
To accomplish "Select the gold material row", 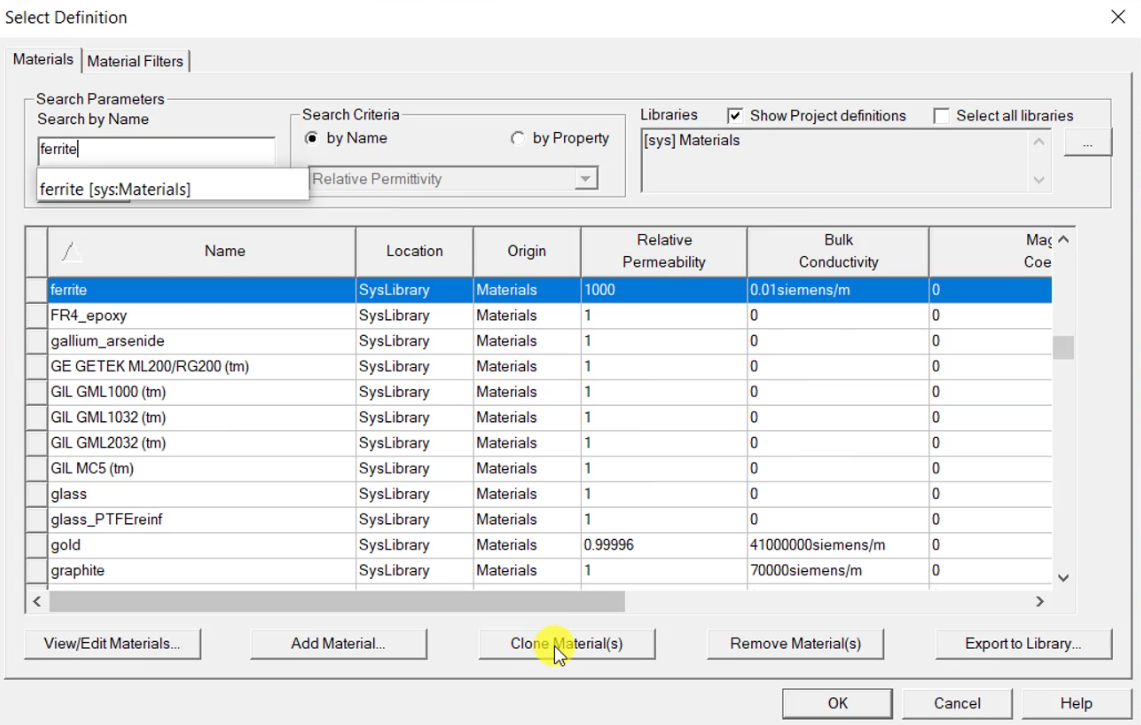I will click(200, 545).
